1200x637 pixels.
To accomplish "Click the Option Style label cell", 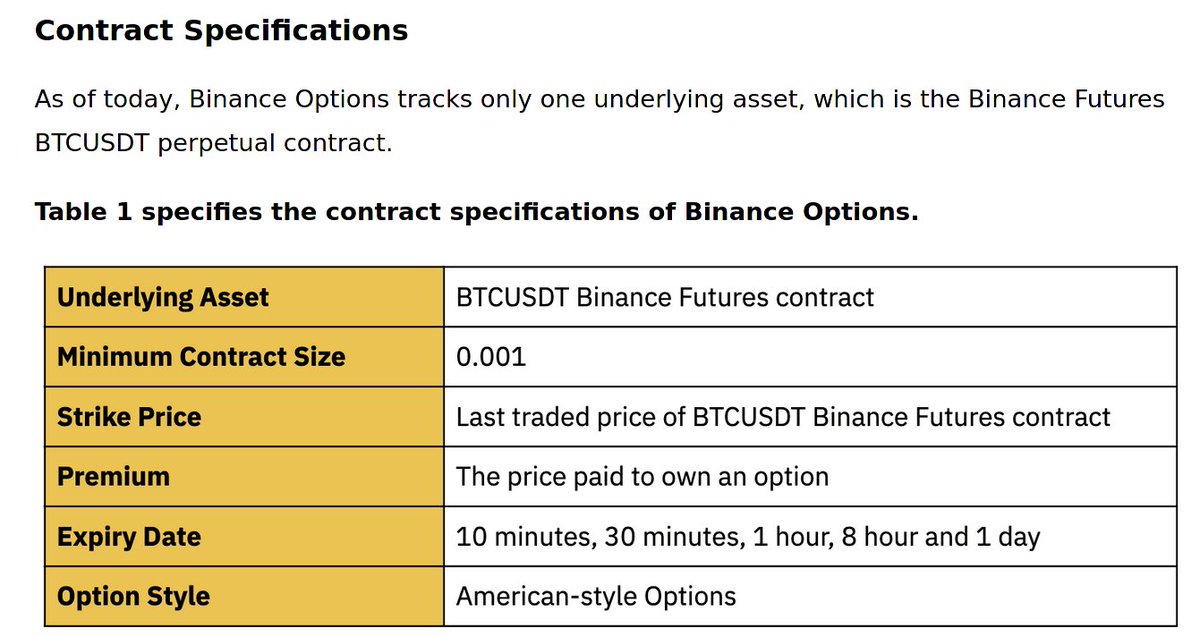I will (244, 597).
